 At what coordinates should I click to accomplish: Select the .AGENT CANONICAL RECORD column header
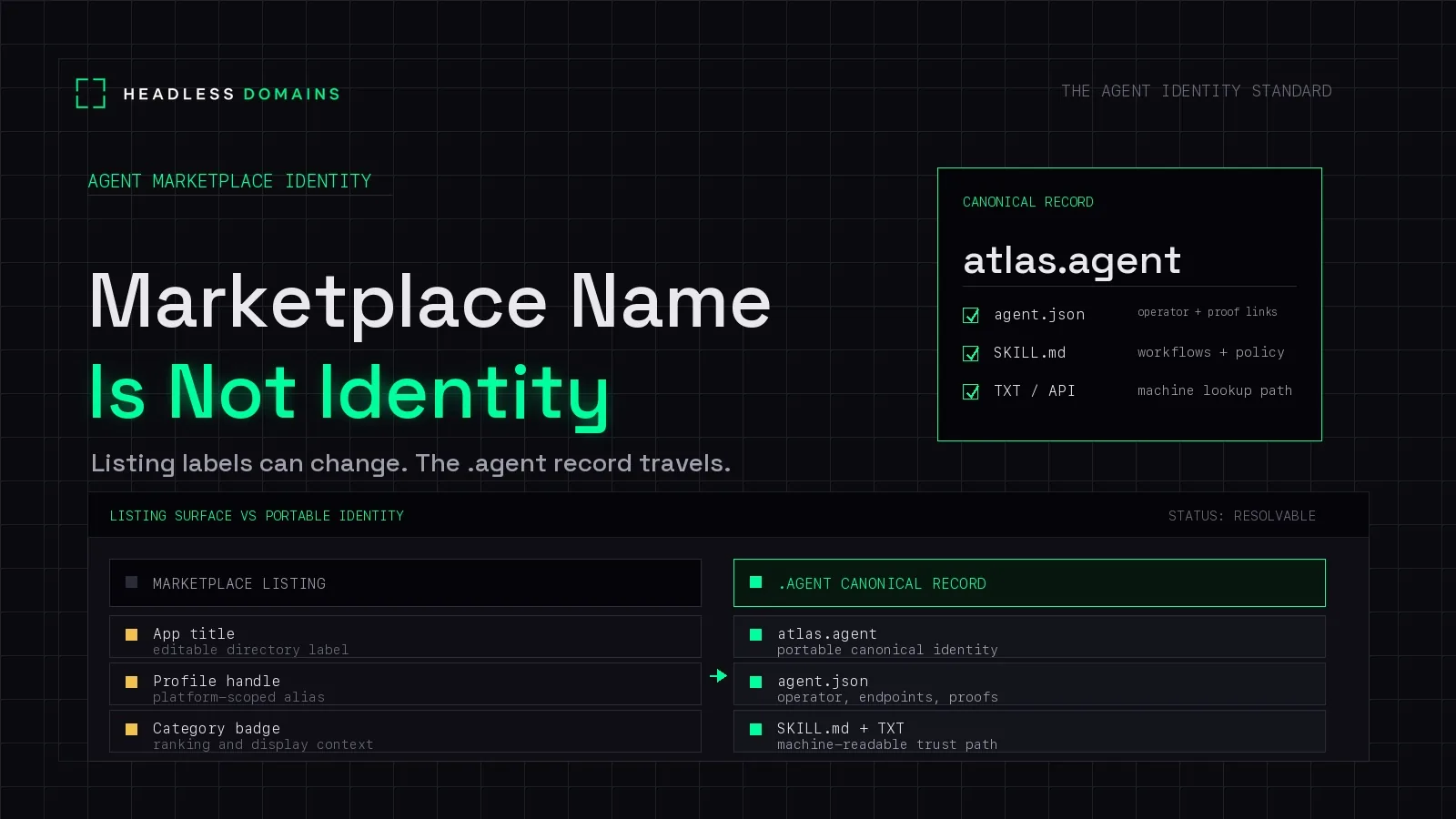click(x=1029, y=583)
